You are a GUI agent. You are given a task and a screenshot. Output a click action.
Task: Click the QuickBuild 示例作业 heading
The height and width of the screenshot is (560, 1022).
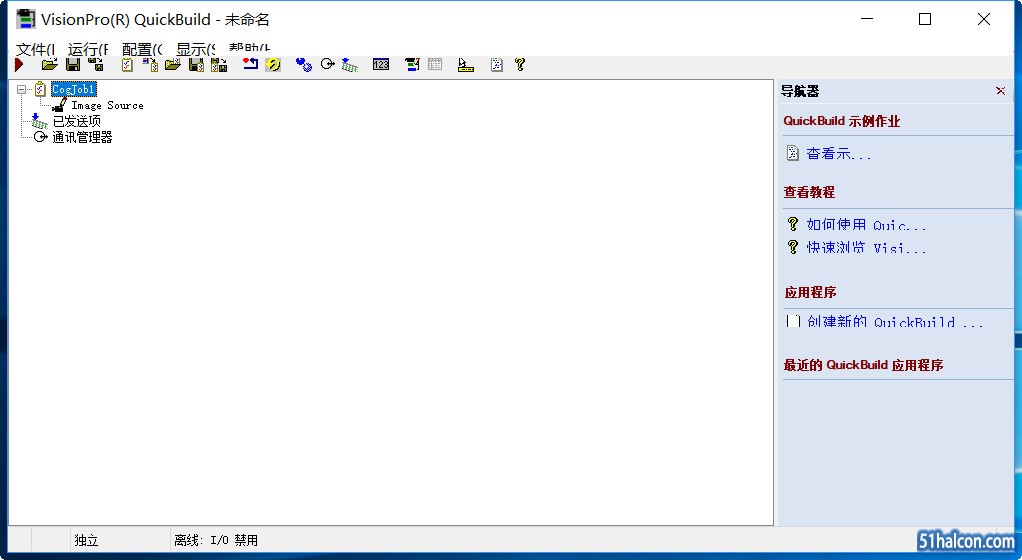[841, 121]
